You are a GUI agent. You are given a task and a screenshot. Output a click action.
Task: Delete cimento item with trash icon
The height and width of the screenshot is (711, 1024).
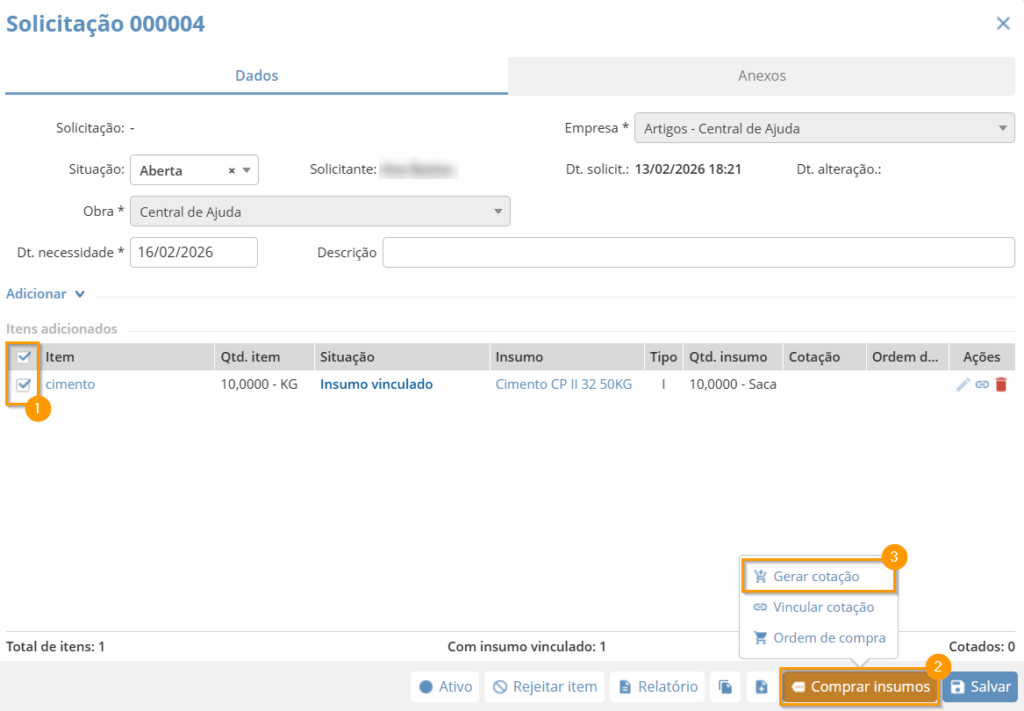(1001, 384)
